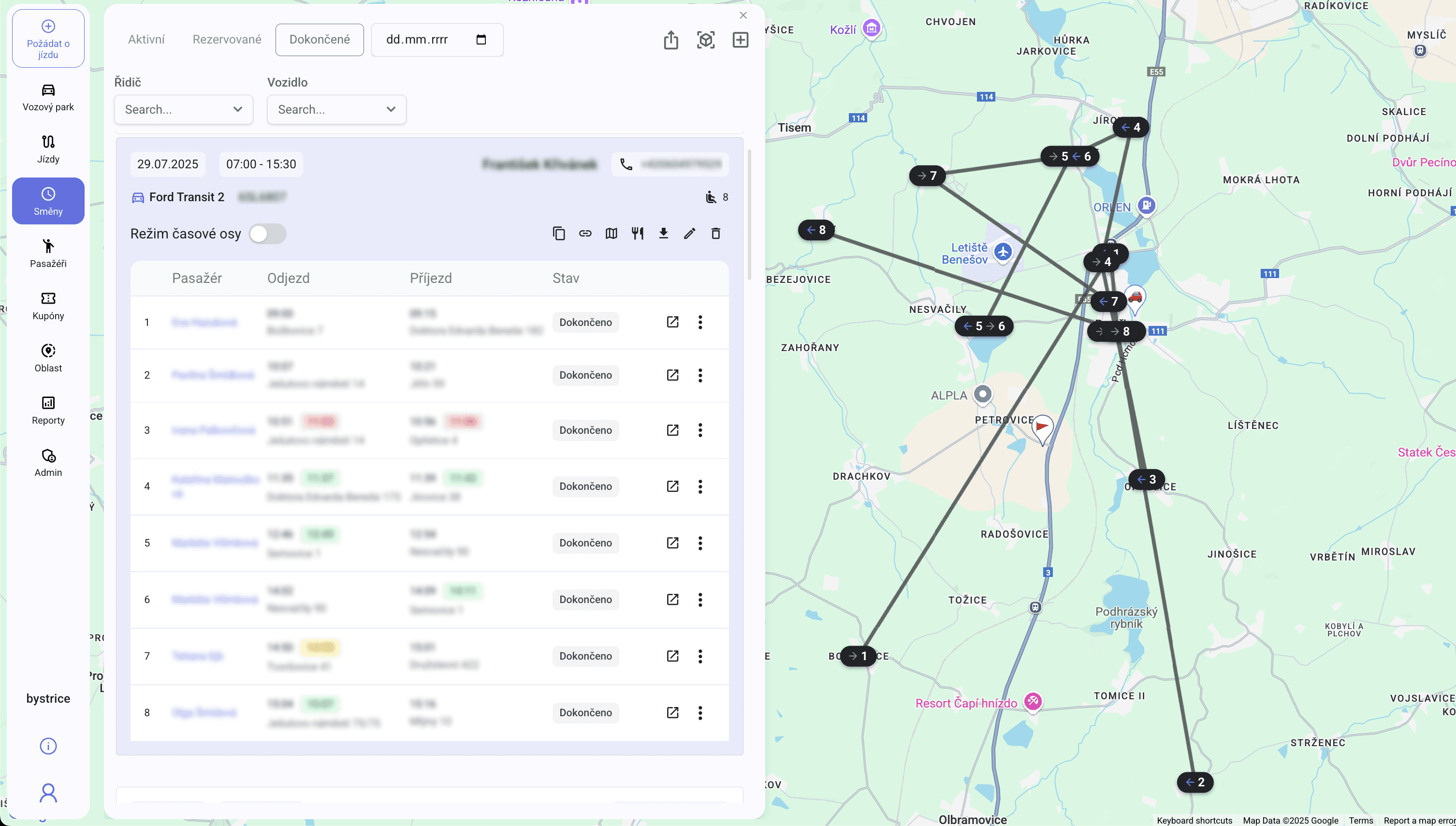Click the copy shift icon
Viewport: 1456px width, 826px height.
pos(558,234)
